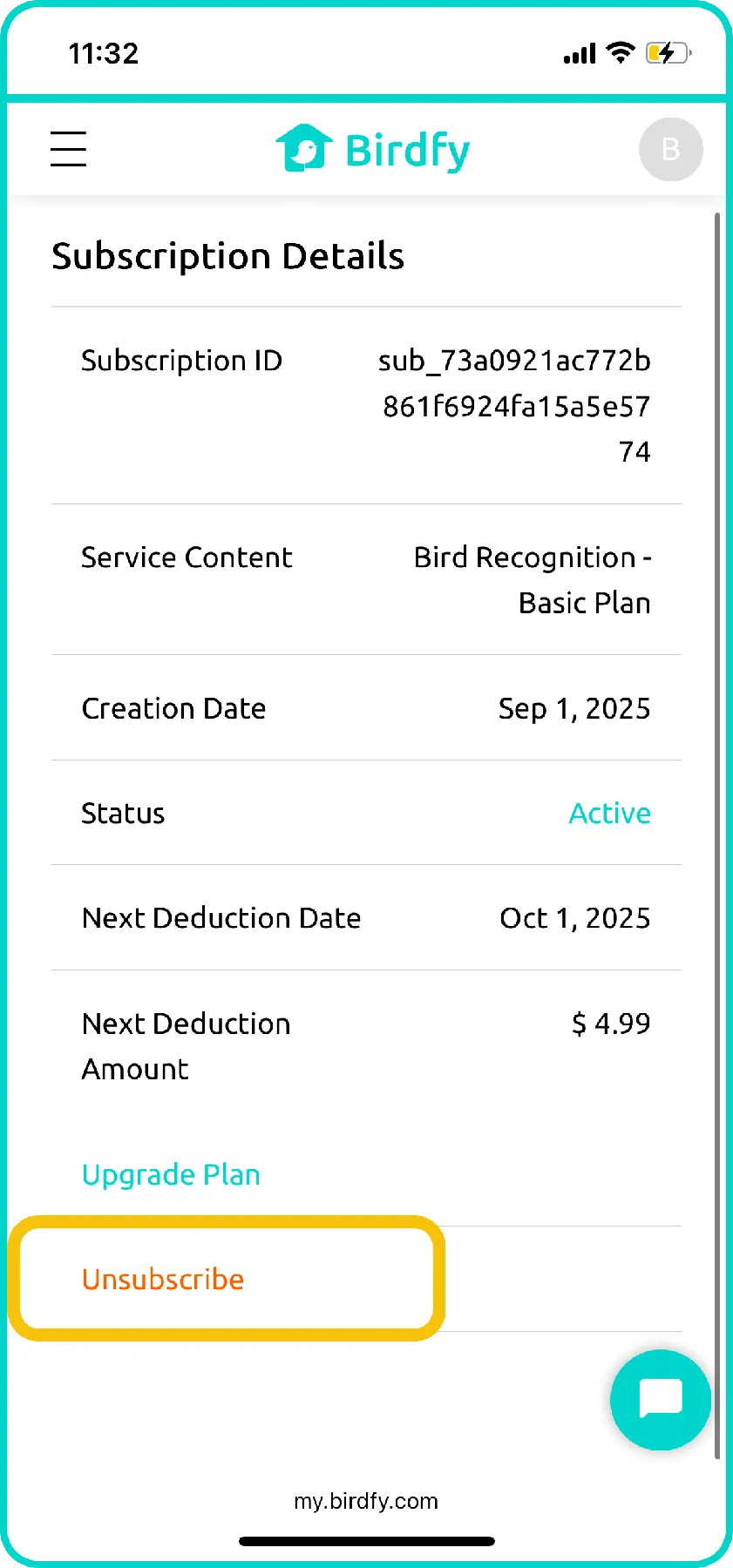
Task: Click the Upgrade Plan link
Action: point(171,1174)
